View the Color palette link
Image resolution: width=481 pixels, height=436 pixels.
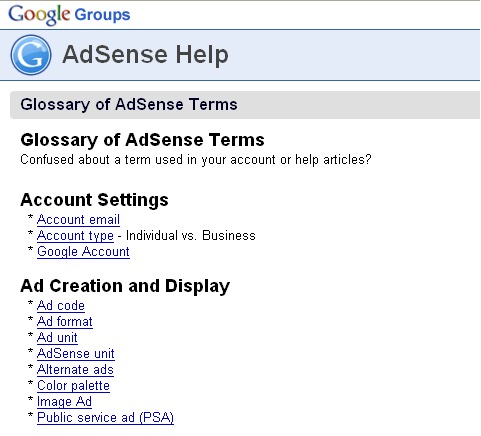tap(73, 386)
